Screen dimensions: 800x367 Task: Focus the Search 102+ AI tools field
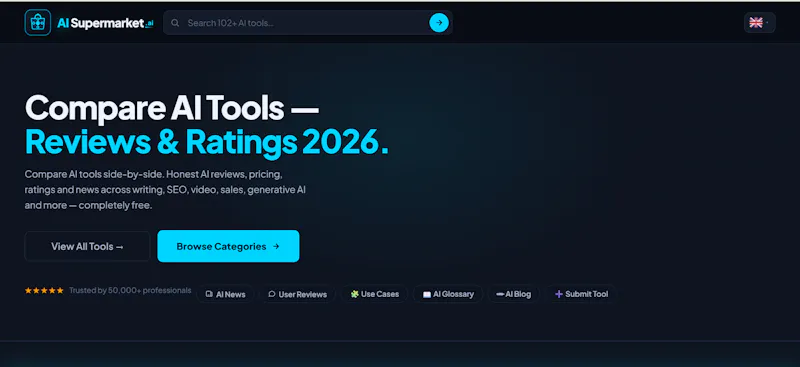(x=308, y=22)
